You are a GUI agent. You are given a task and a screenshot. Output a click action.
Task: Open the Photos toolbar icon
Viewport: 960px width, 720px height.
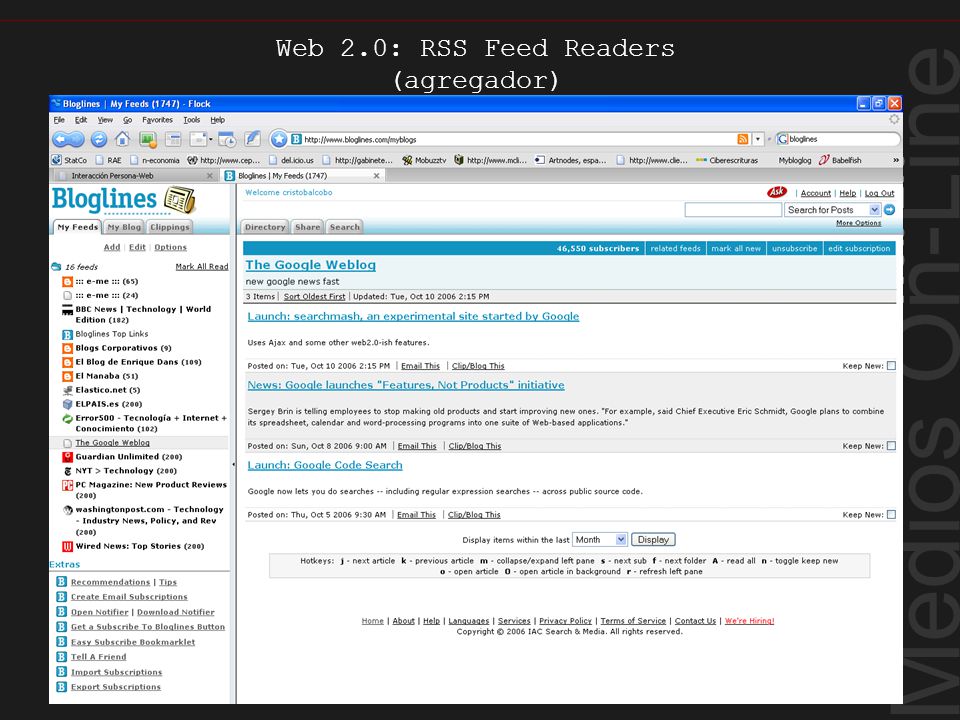pyautogui.click(x=148, y=140)
